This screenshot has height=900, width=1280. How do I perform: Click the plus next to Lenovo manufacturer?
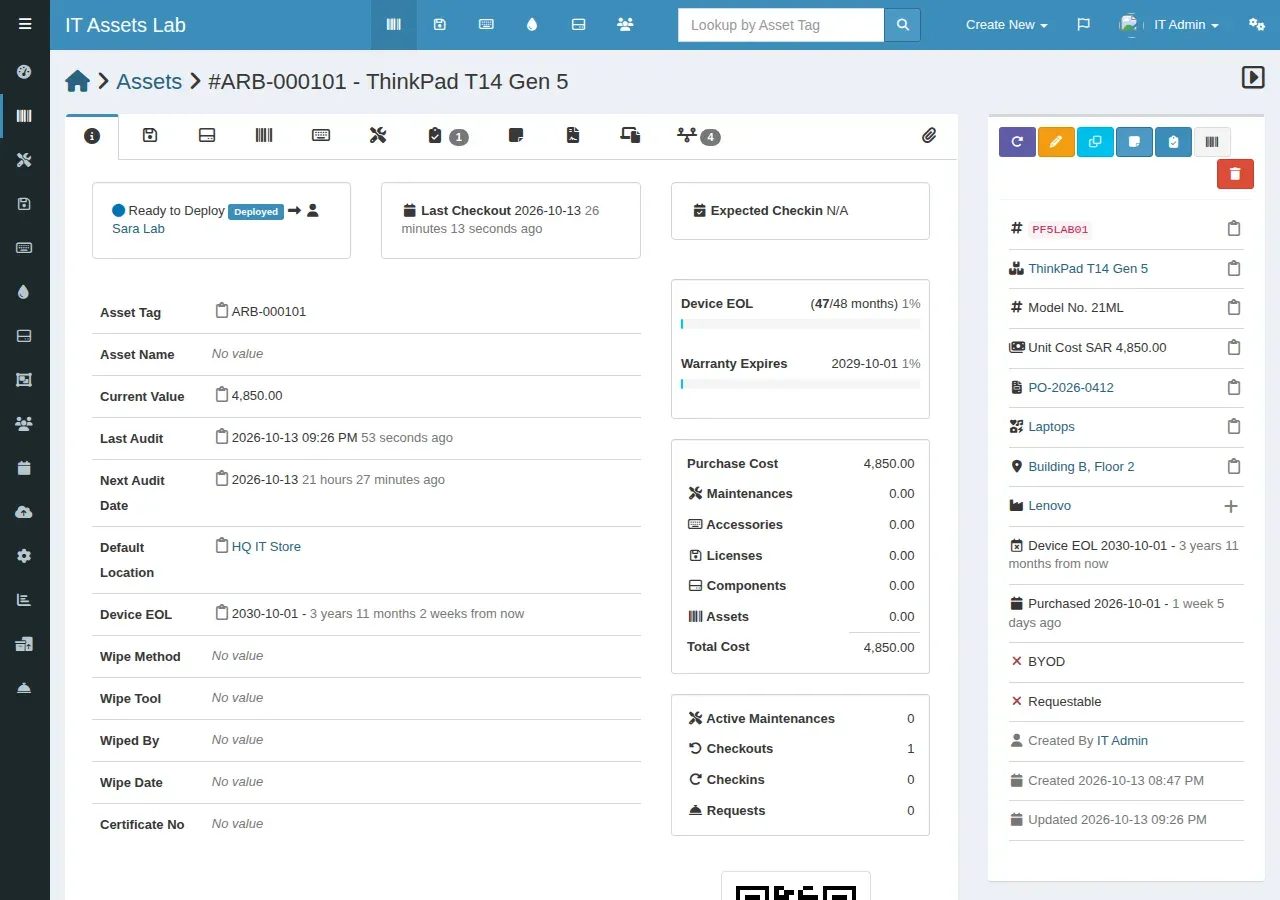[x=1231, y=506]
